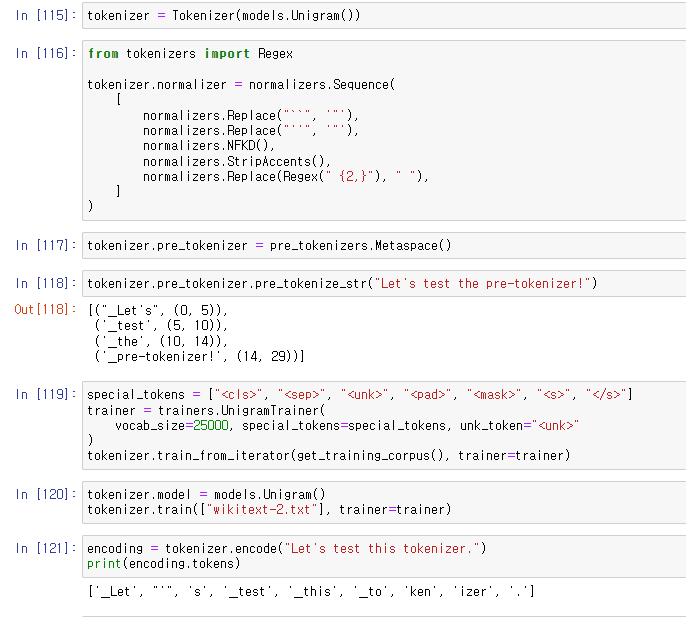Select the Out[118] prompt label
The width and height of the screenshot is (686, 617).
pyautogui.click(x=46, y=309)
